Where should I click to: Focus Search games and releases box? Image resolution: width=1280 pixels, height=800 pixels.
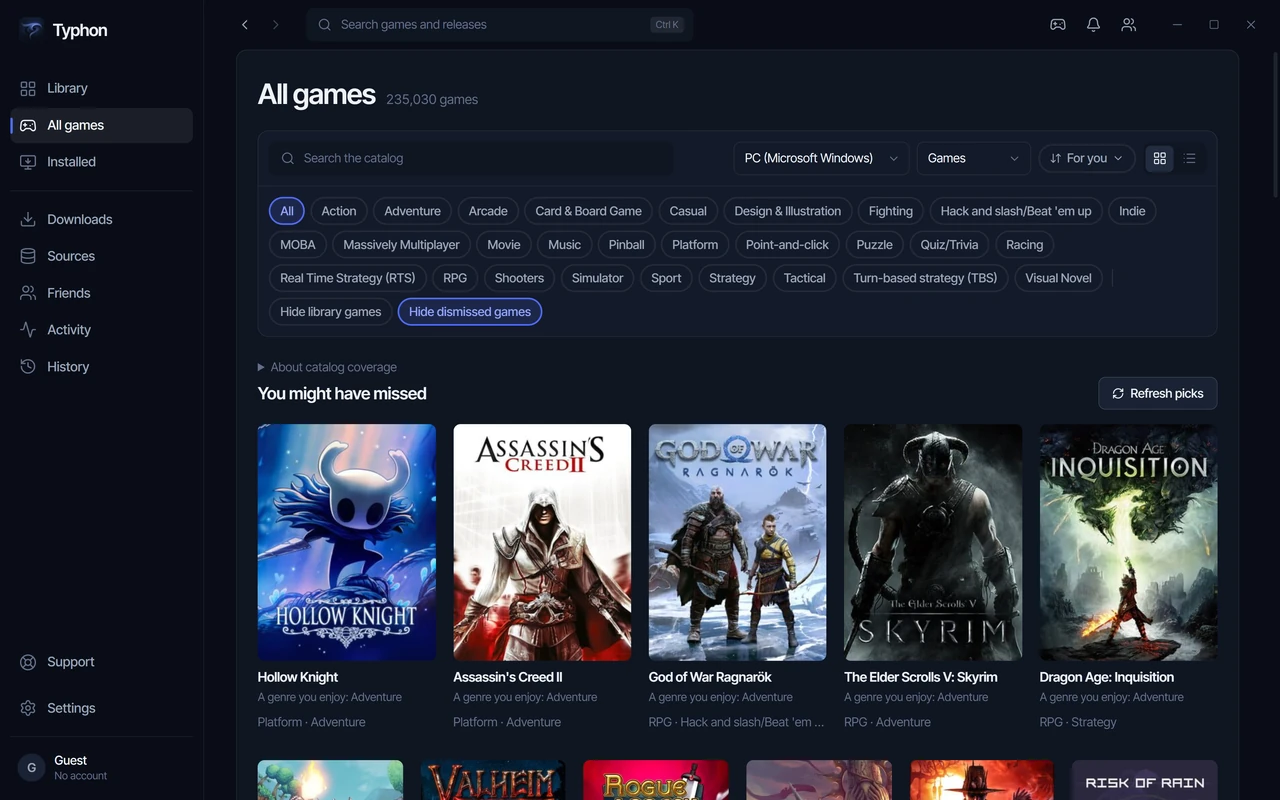(x=500, y=24)
